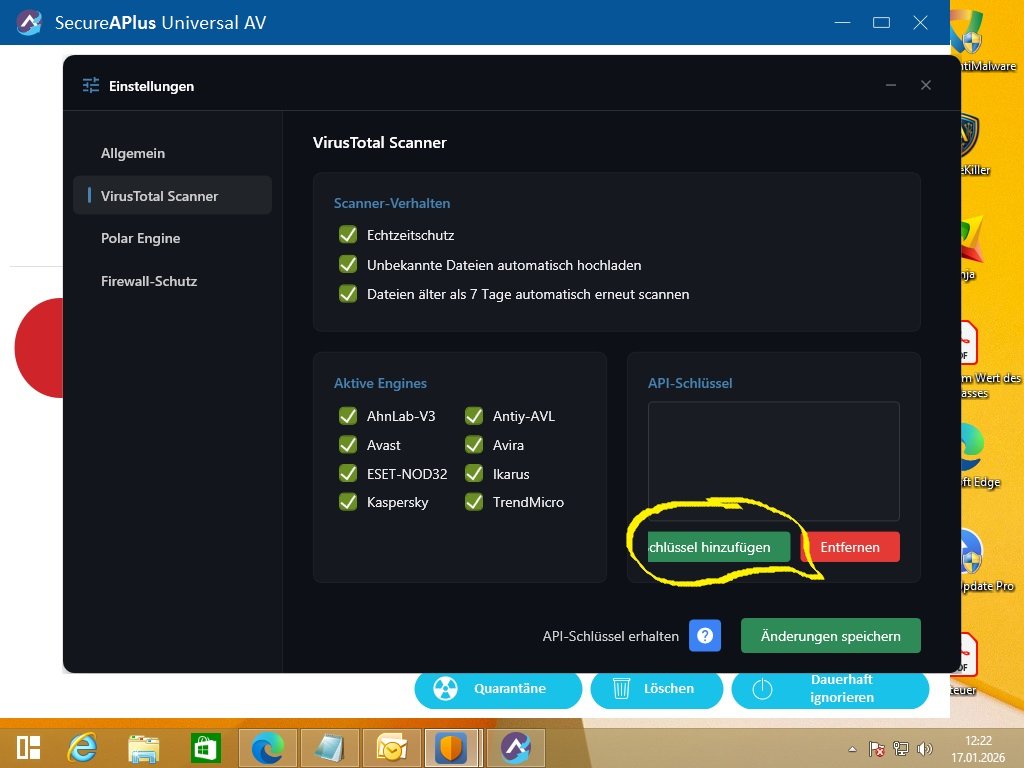Toggle the Ikarus engine checkbox
The image size is (1024, 768).
pyautogui.click(x=474, y=473)
